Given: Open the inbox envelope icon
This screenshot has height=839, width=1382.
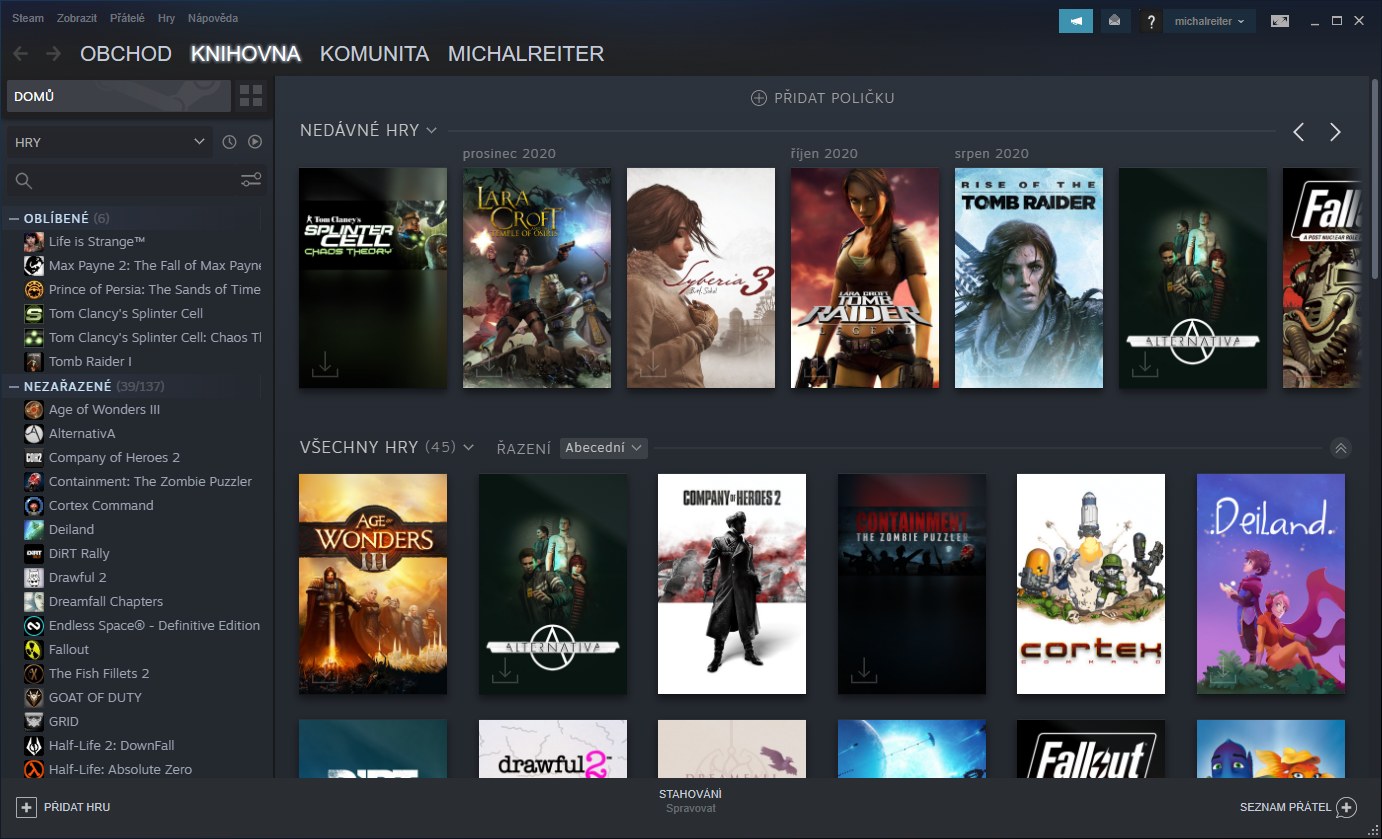Looking at the screenshot, I should (x=1115, y=21).
